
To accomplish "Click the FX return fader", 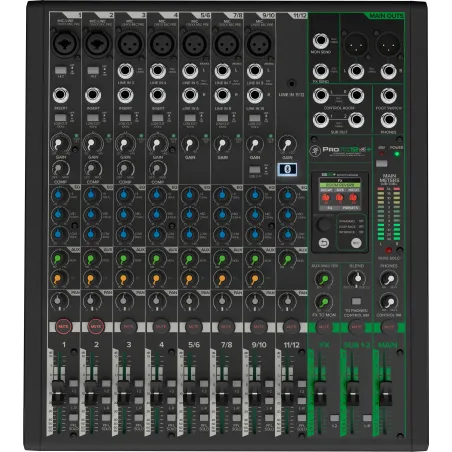I will [320, 393].
